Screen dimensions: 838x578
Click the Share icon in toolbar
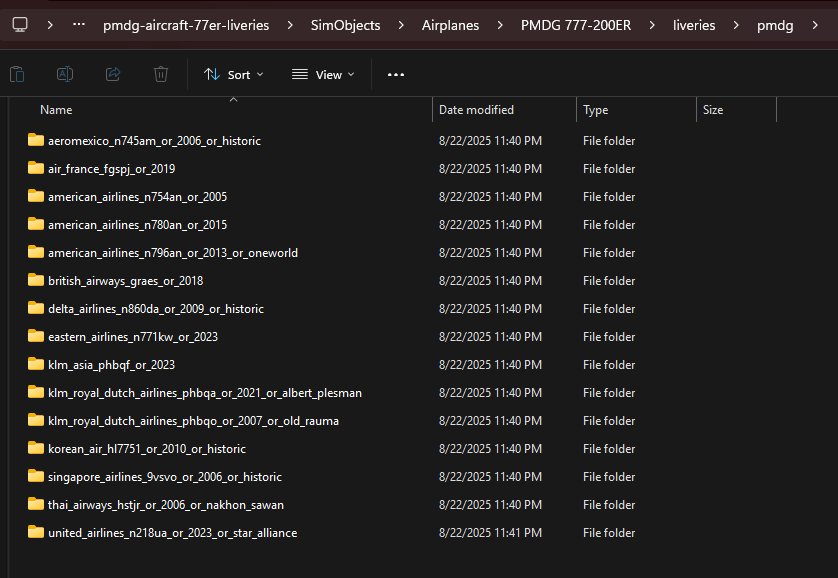[x=113, y=74]
